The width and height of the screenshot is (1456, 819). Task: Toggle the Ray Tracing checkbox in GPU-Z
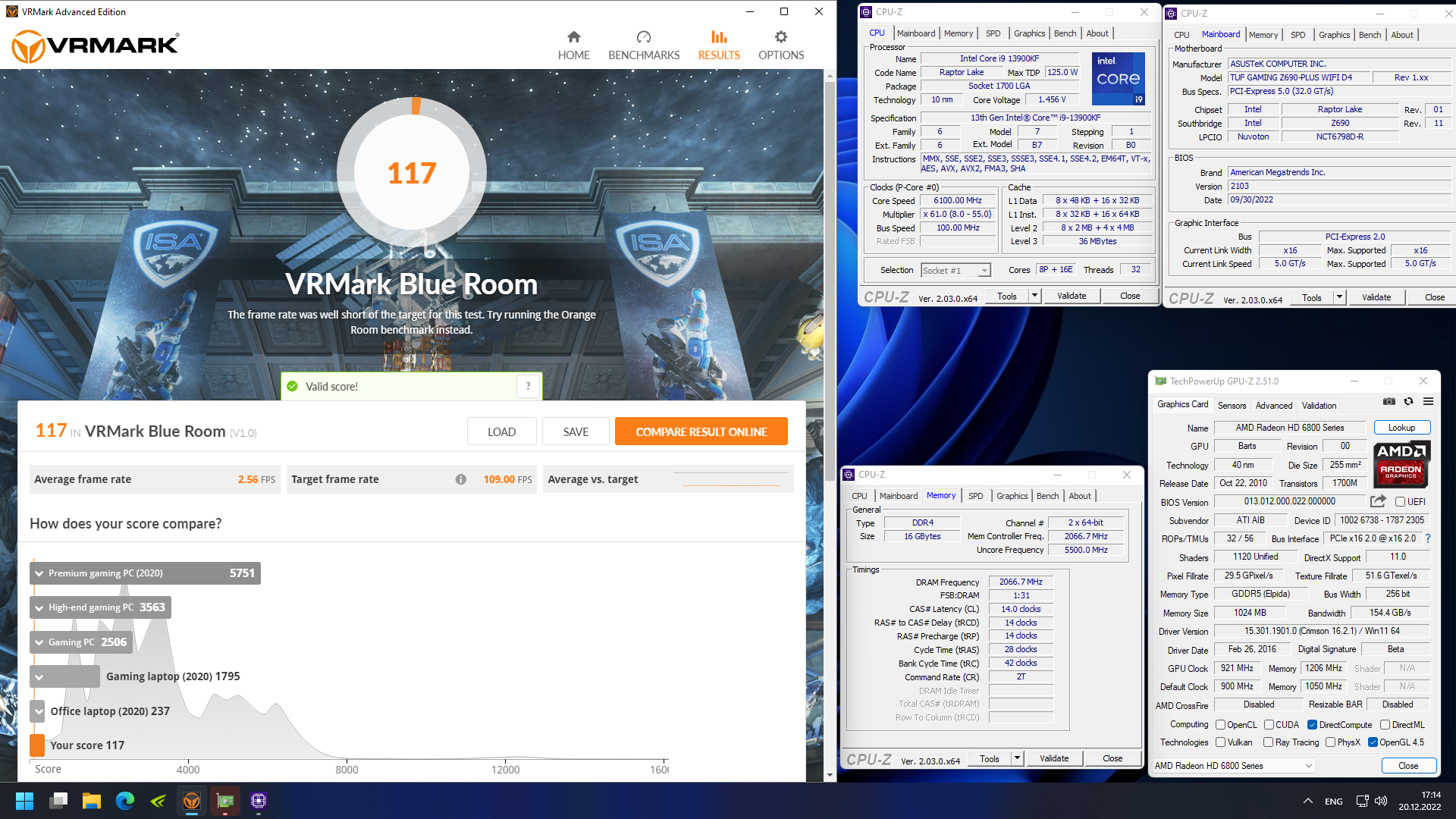tap(1269, 742)
